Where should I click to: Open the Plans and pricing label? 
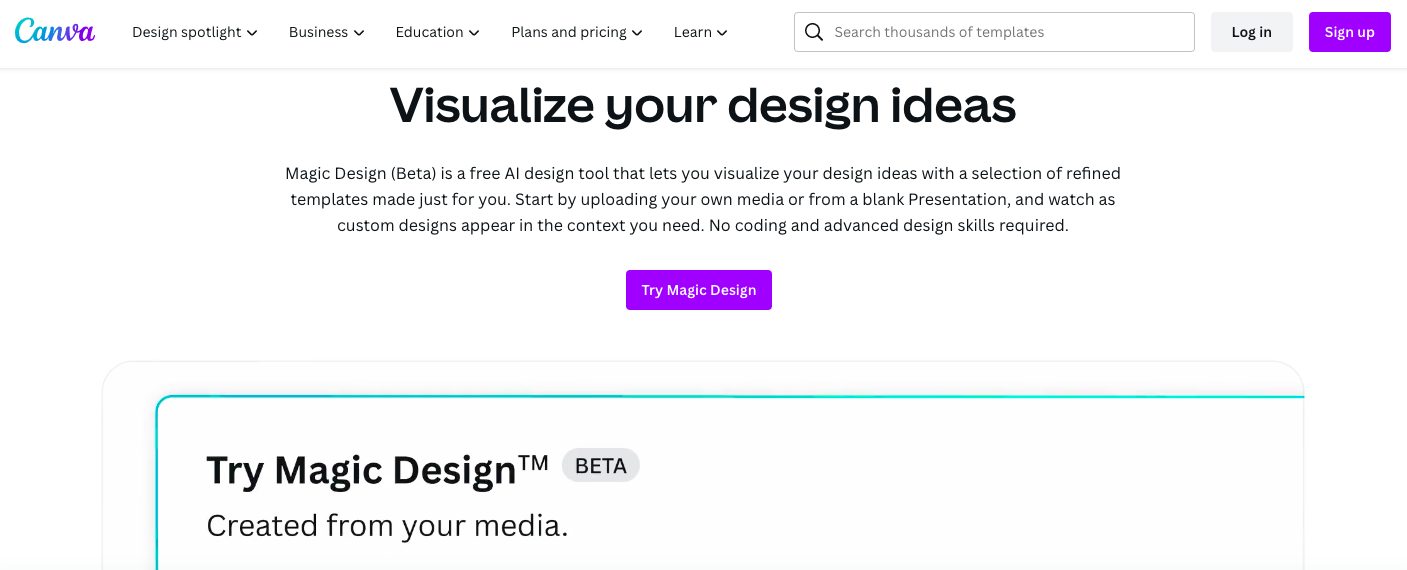click(x=569, y=32)
